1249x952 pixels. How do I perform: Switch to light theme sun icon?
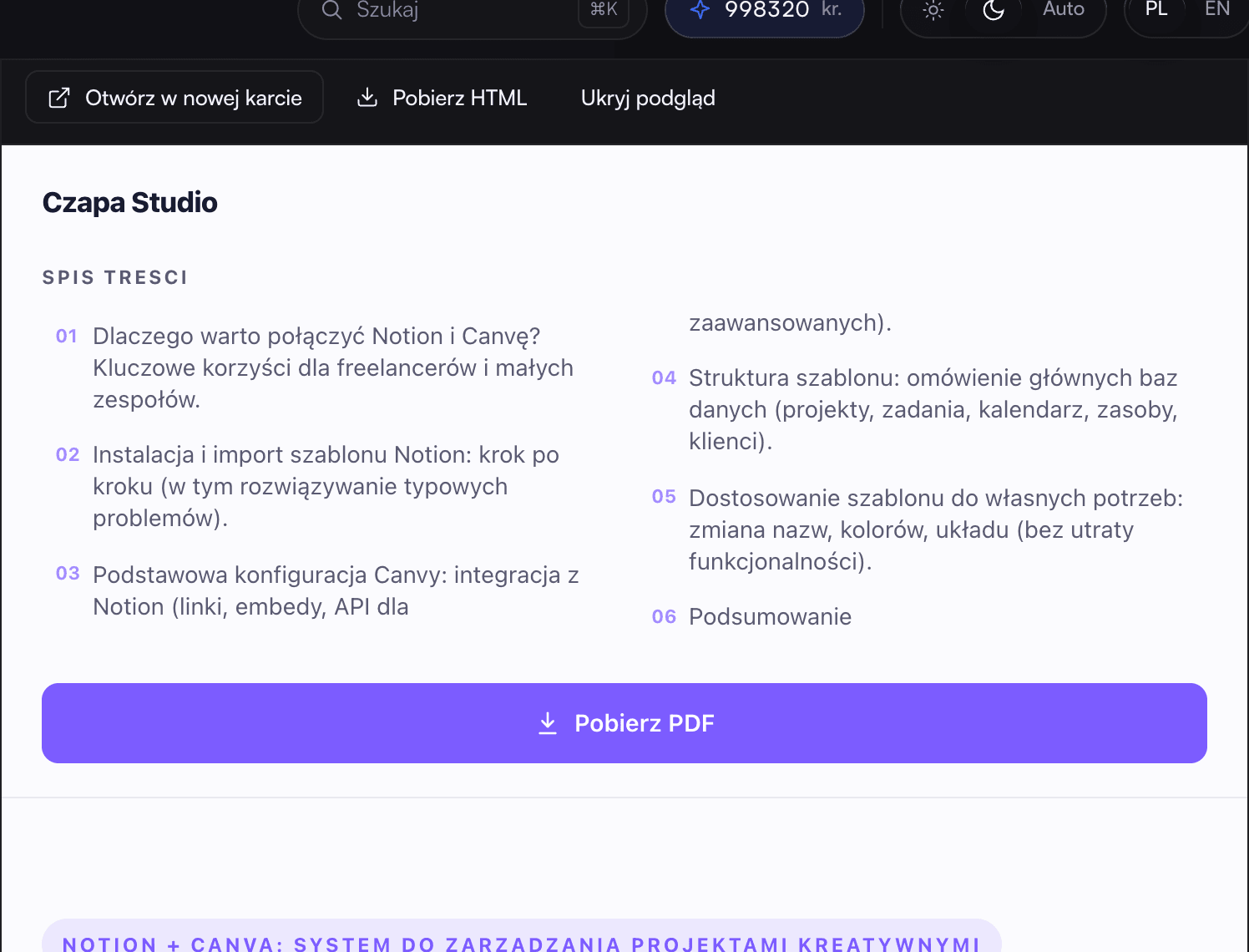click(x=933, y=11)
